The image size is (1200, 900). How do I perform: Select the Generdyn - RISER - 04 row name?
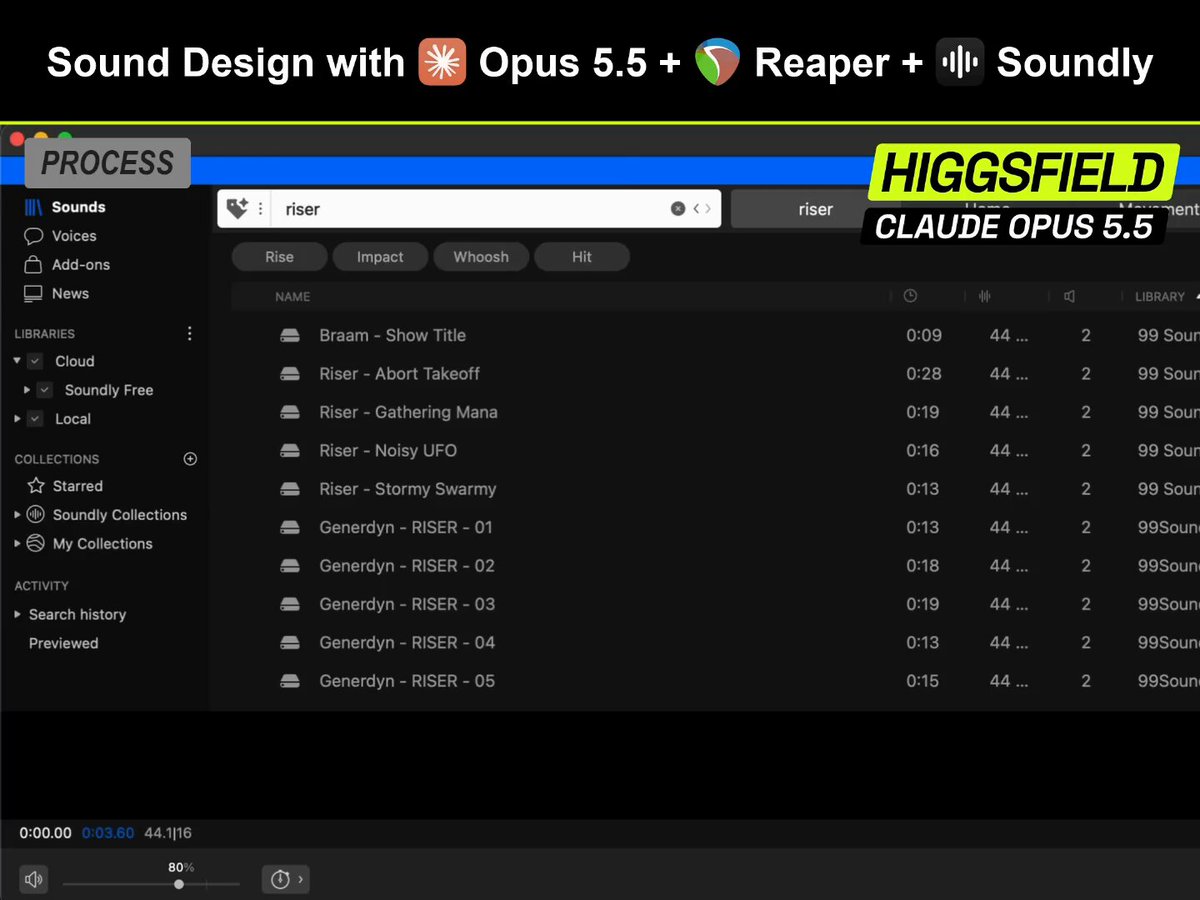point(407,643)
